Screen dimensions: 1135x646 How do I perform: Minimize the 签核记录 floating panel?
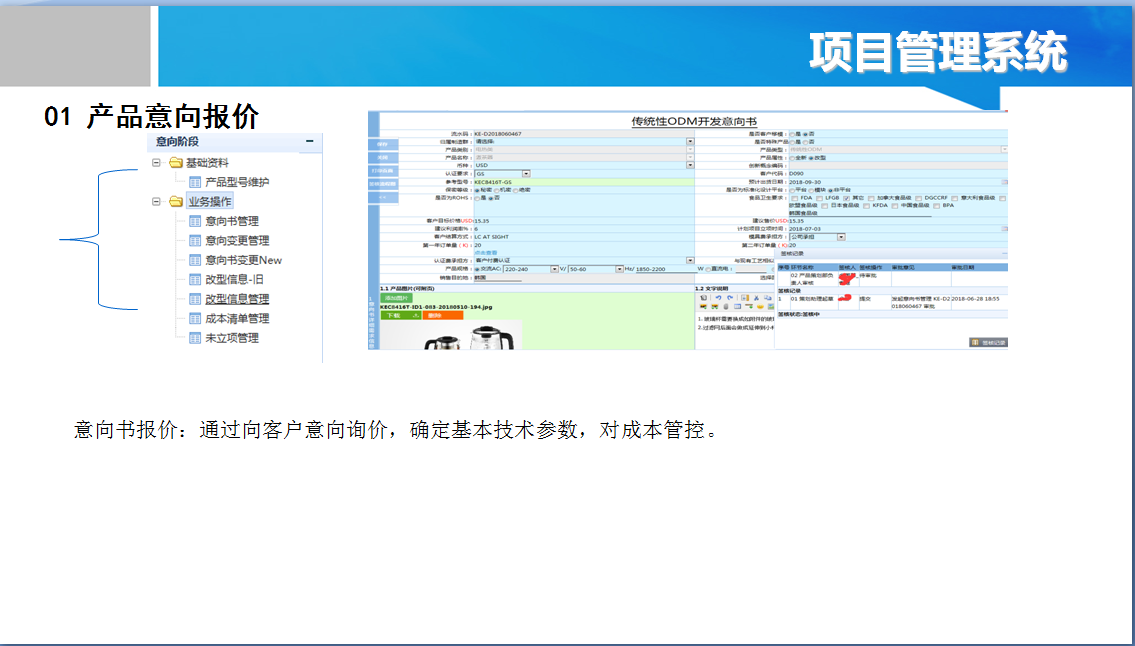pos(1005,253)
